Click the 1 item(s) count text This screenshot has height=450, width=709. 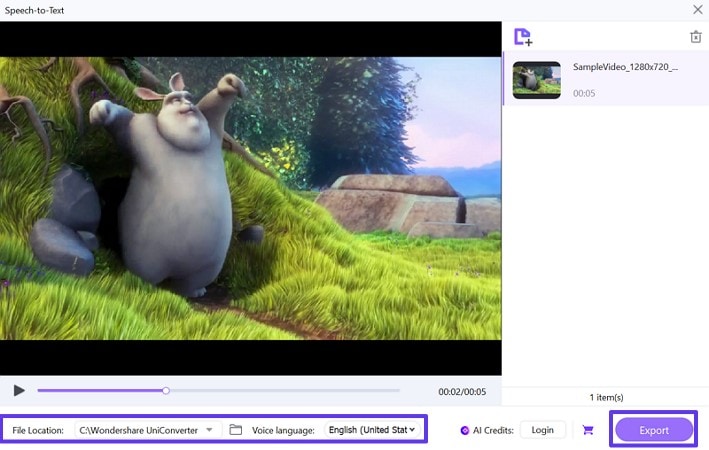coord(606,397)
